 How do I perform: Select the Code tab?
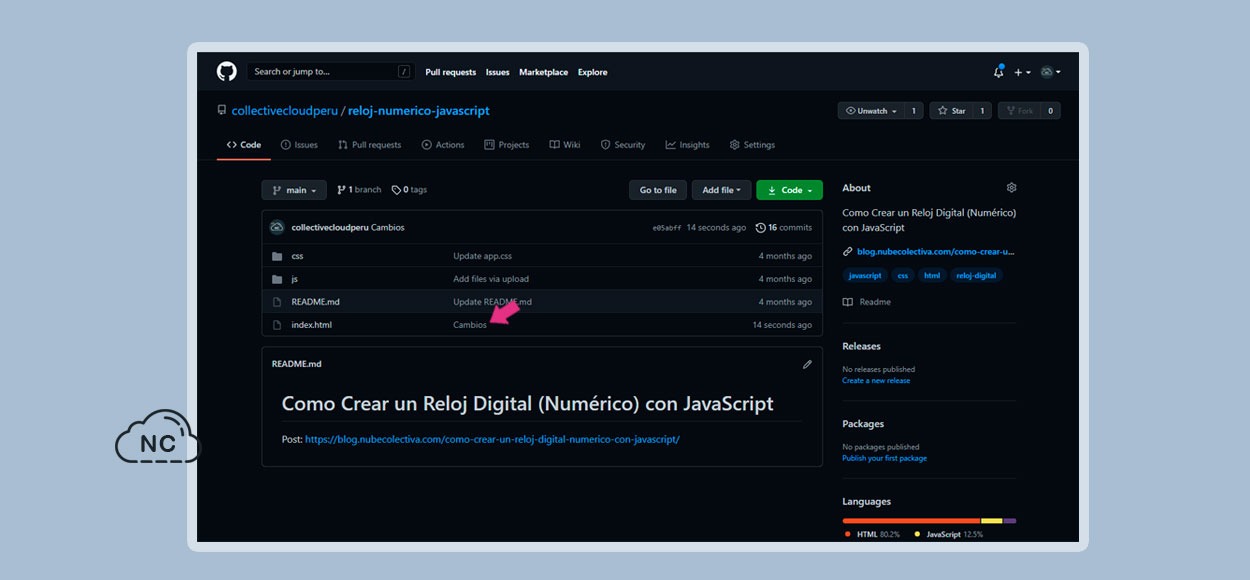(x=244, y=145)
